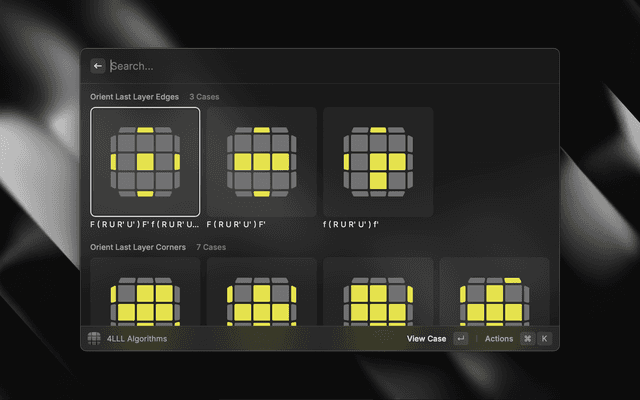The height and width of the screenshot is (400, 640).
Task: Open the fourth corner case in the last column
Action: click(494, 291)
